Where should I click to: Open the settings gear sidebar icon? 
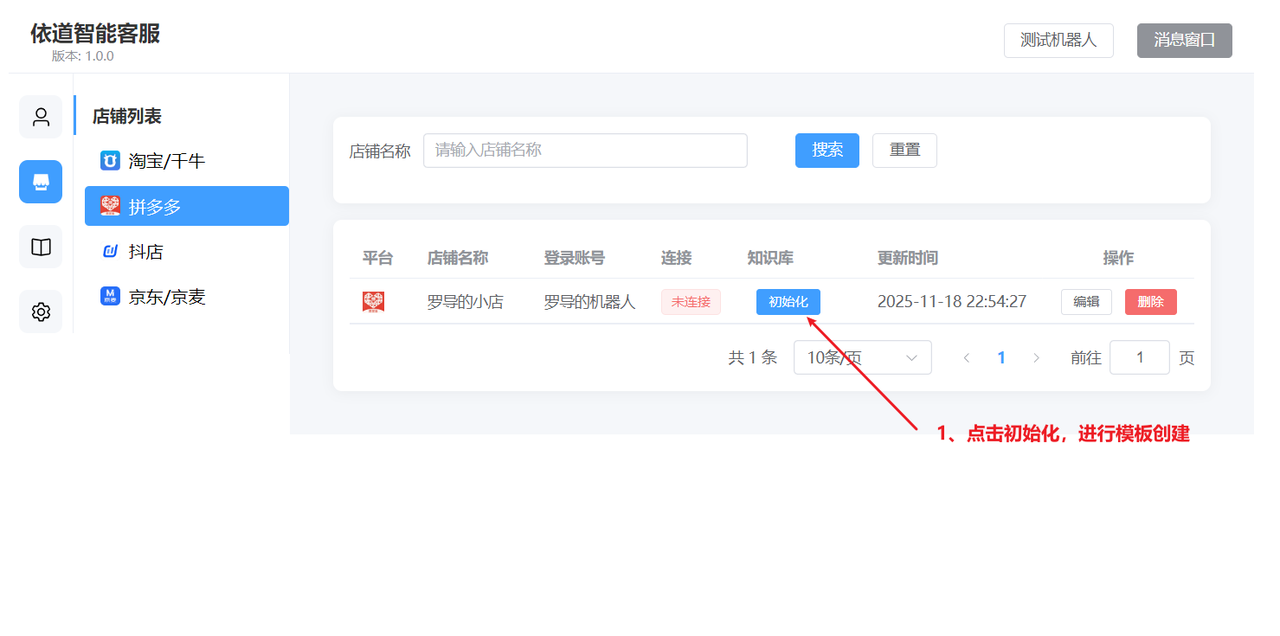click(41, 312)
